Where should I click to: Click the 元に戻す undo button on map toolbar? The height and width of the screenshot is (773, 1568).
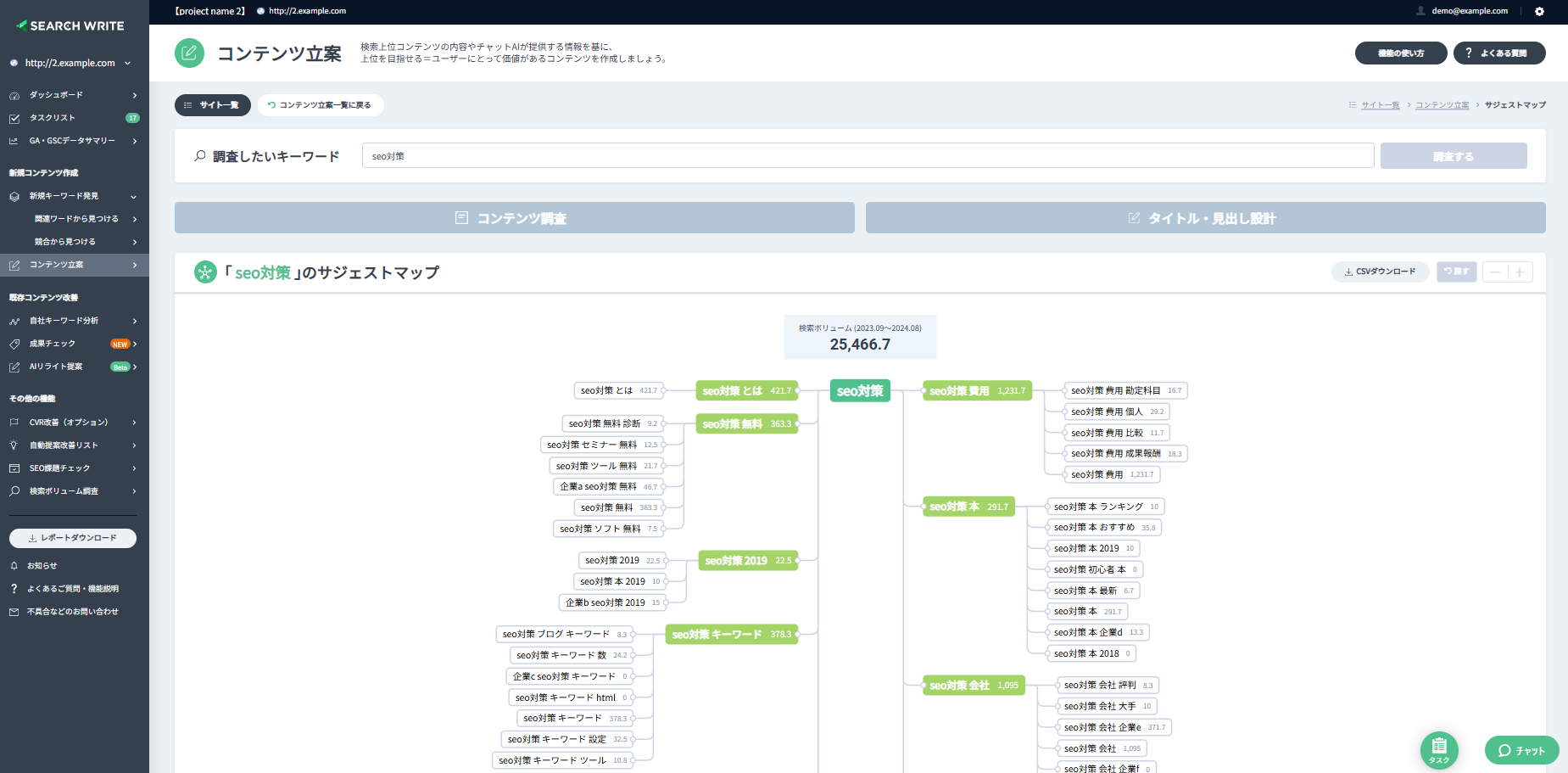(1456, 272)
